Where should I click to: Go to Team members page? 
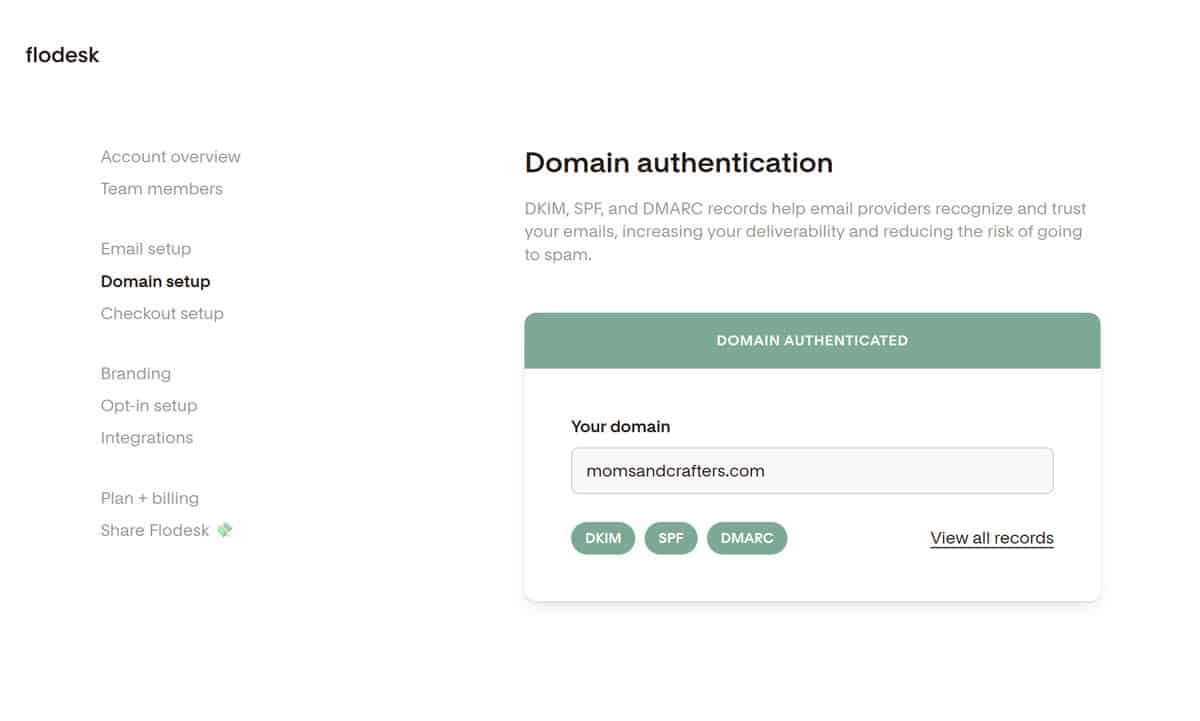tap(161, 189)
